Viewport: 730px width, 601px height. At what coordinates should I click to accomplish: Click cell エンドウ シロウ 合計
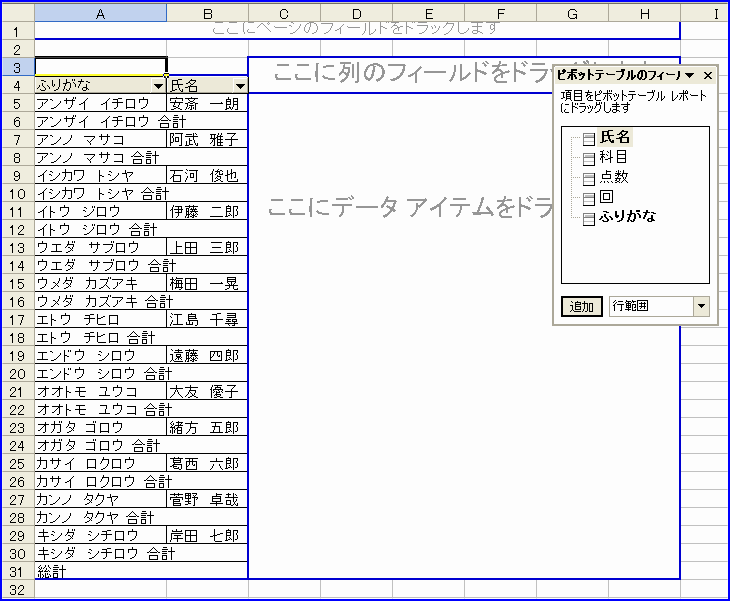[x=141, y=374]
